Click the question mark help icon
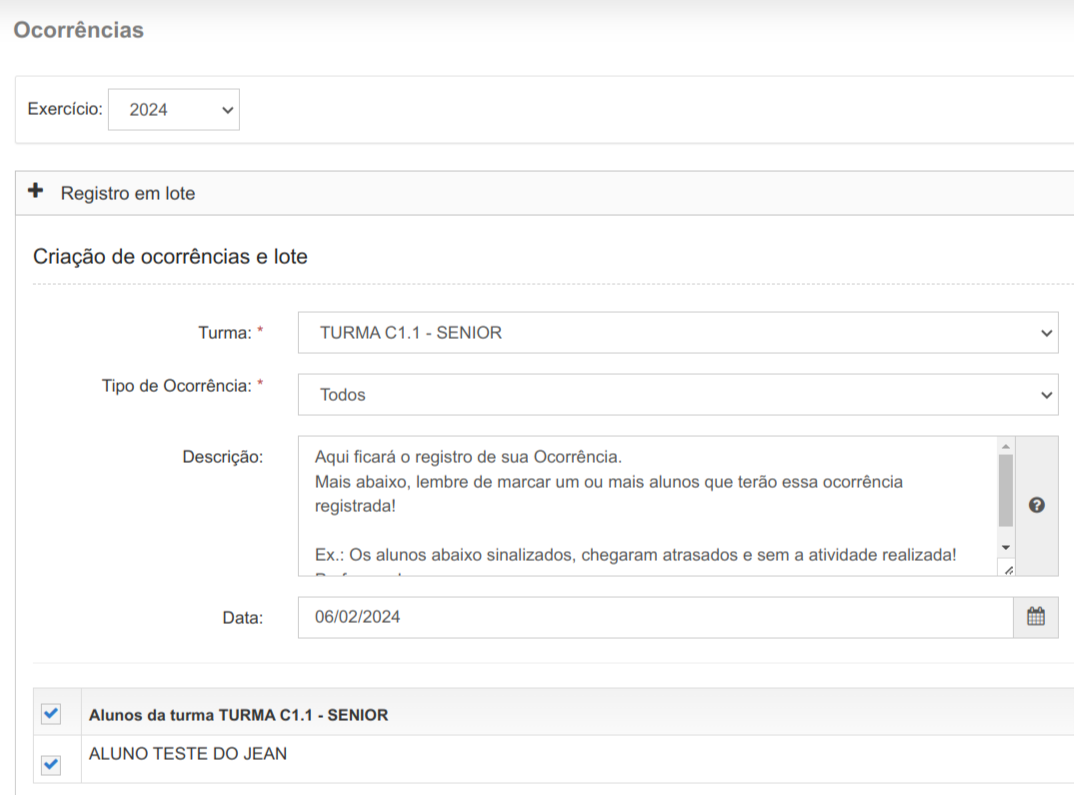 (1036, 506)
